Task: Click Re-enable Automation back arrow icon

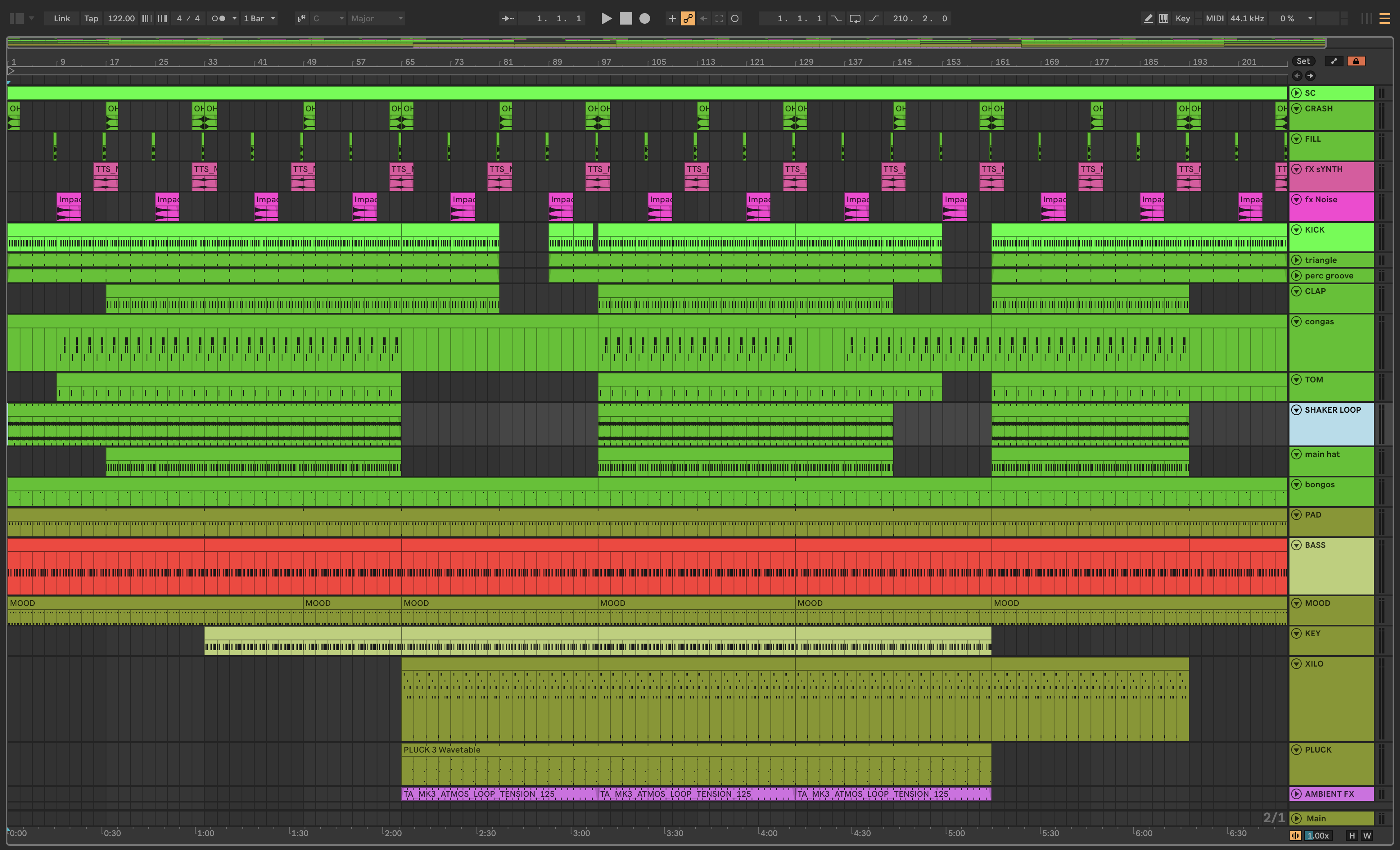Action: 703,18
